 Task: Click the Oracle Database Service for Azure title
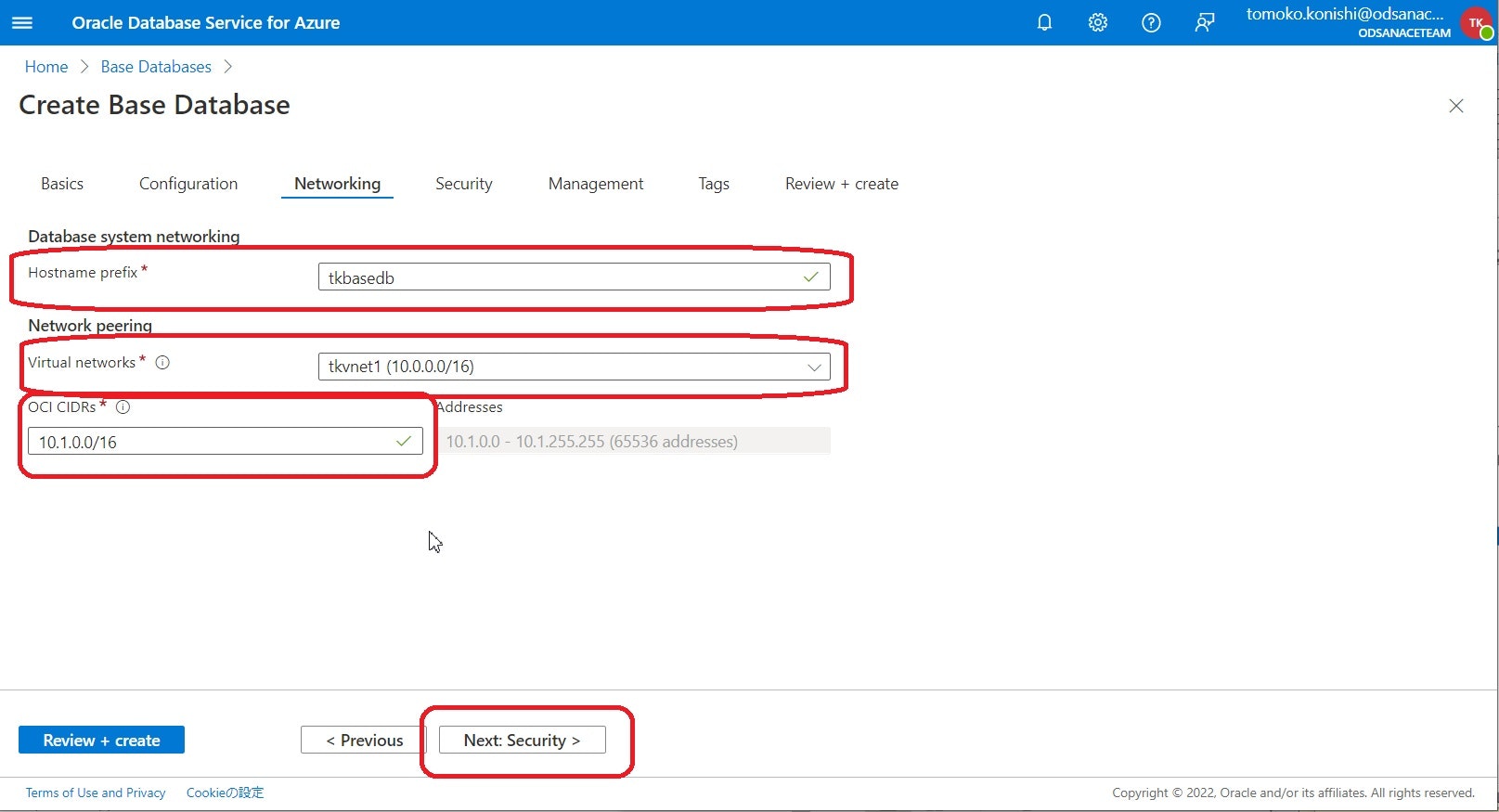click(x=206, y=22)
